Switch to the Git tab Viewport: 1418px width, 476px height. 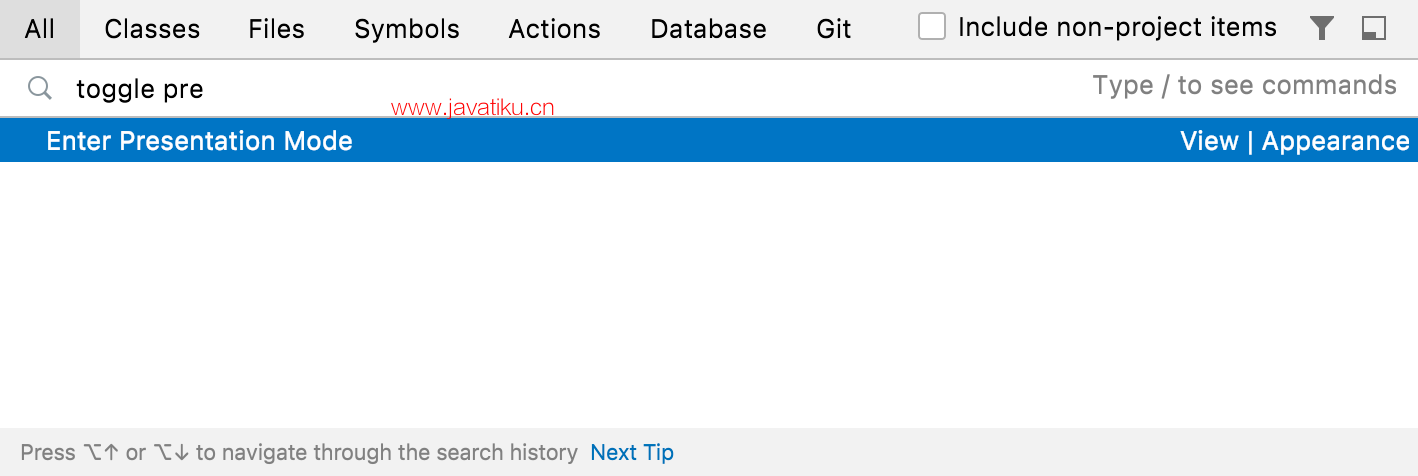click(x=834, y=29)
